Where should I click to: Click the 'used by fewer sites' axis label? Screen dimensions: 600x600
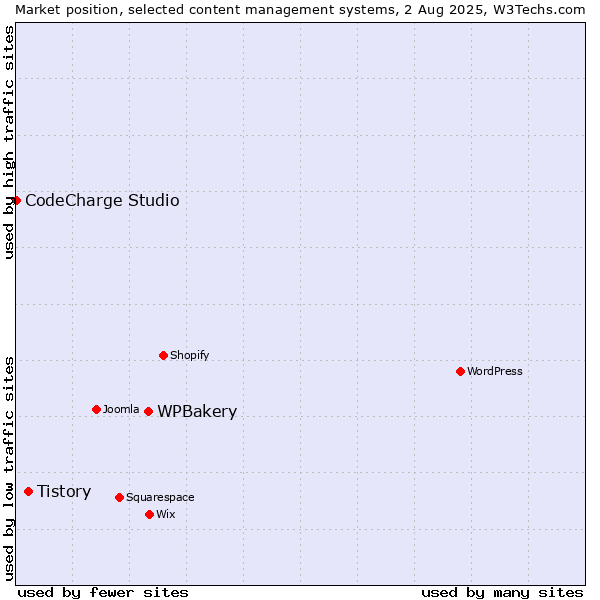[103, 593]
